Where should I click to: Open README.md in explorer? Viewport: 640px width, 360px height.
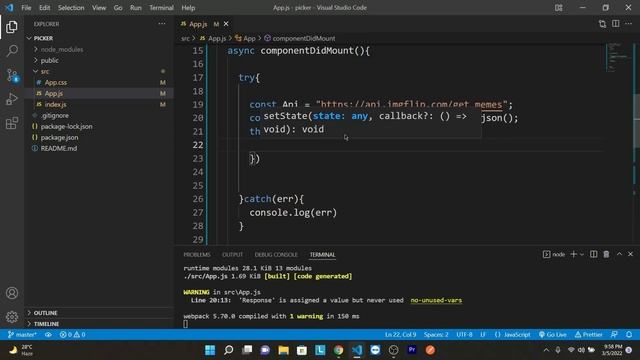pyautogui.click(x=99, y=149)
